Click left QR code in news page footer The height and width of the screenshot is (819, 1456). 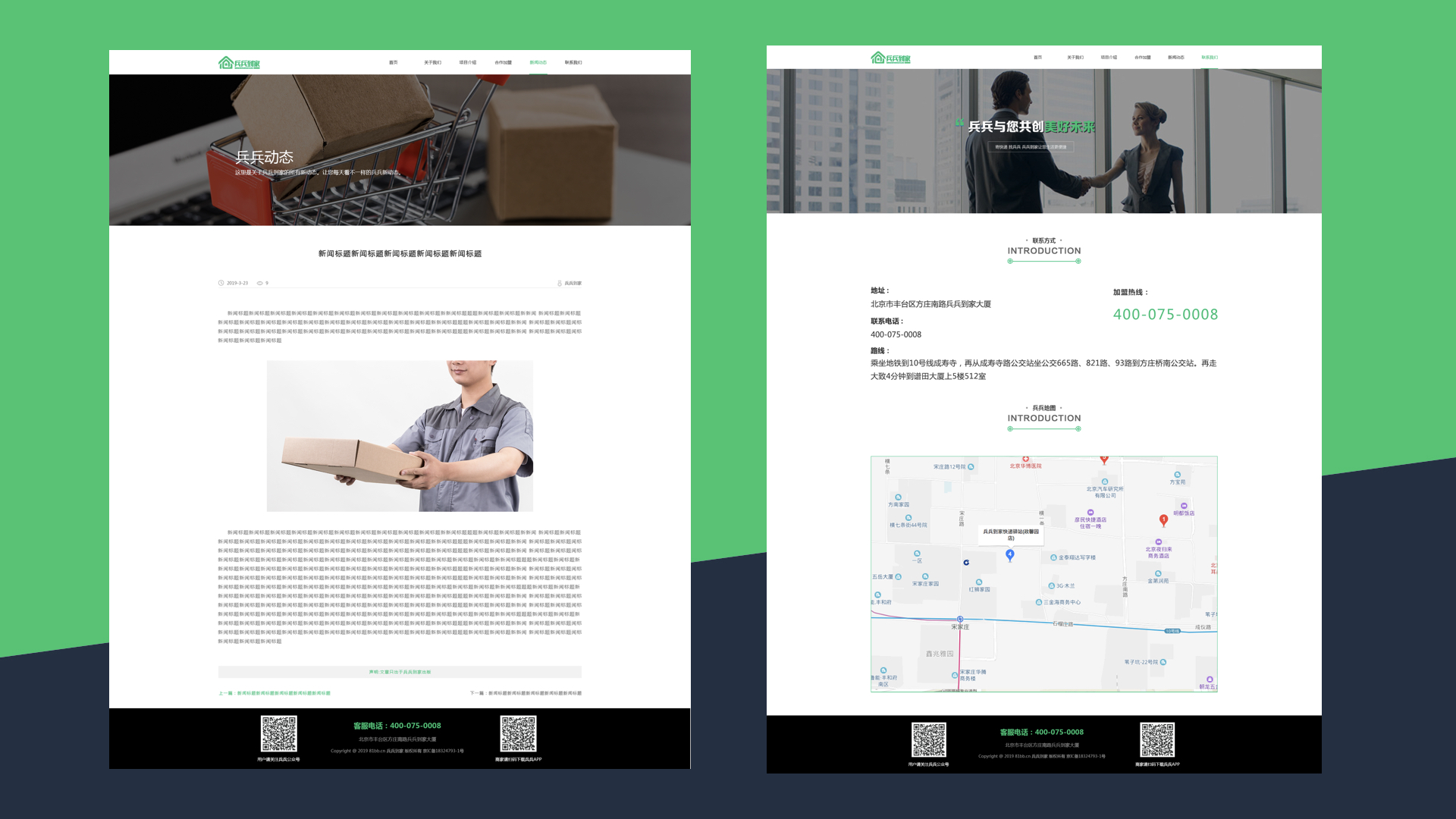pyautogui.click(x=278, y=733)
